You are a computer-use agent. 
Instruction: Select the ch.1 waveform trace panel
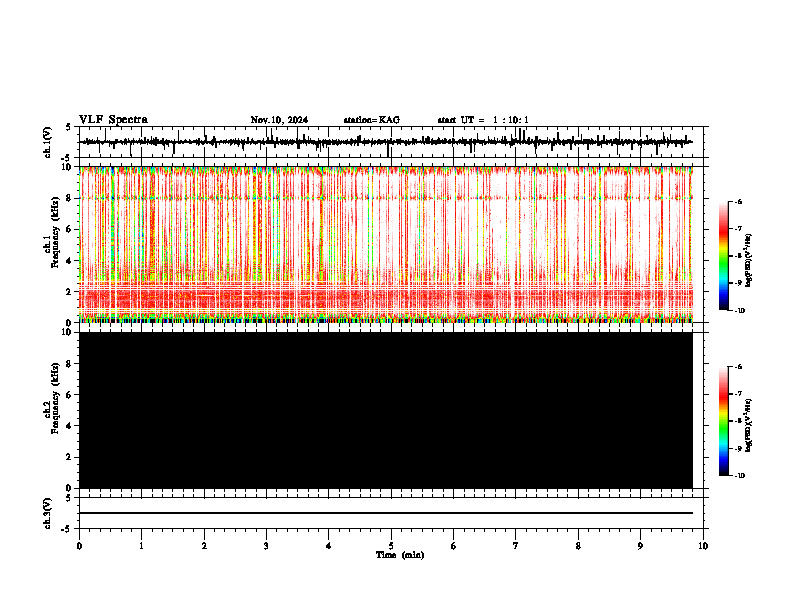pyautogui.click(x=391, y=142)
